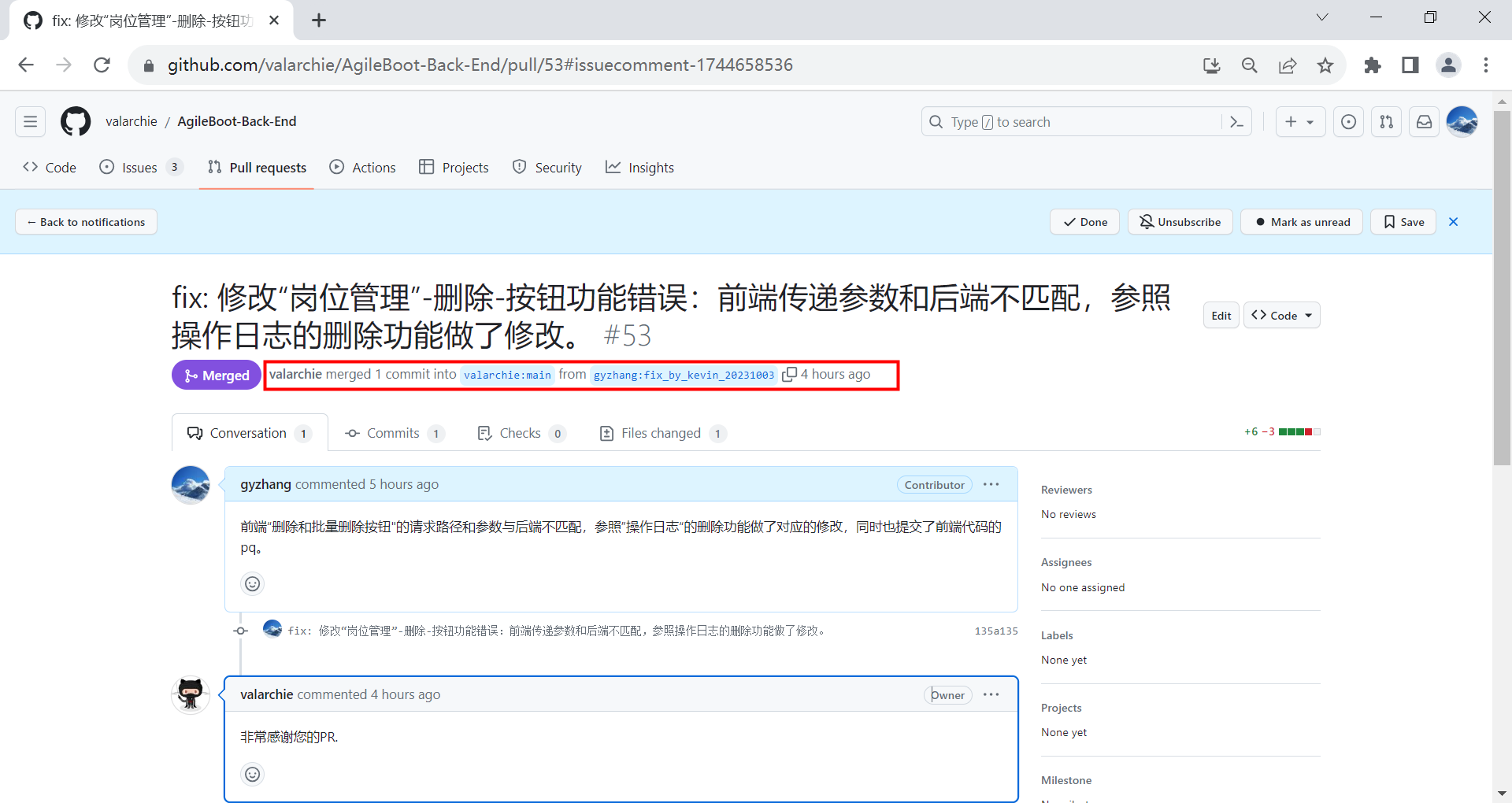Copy the head branch name icon

[x=789, y=375]
